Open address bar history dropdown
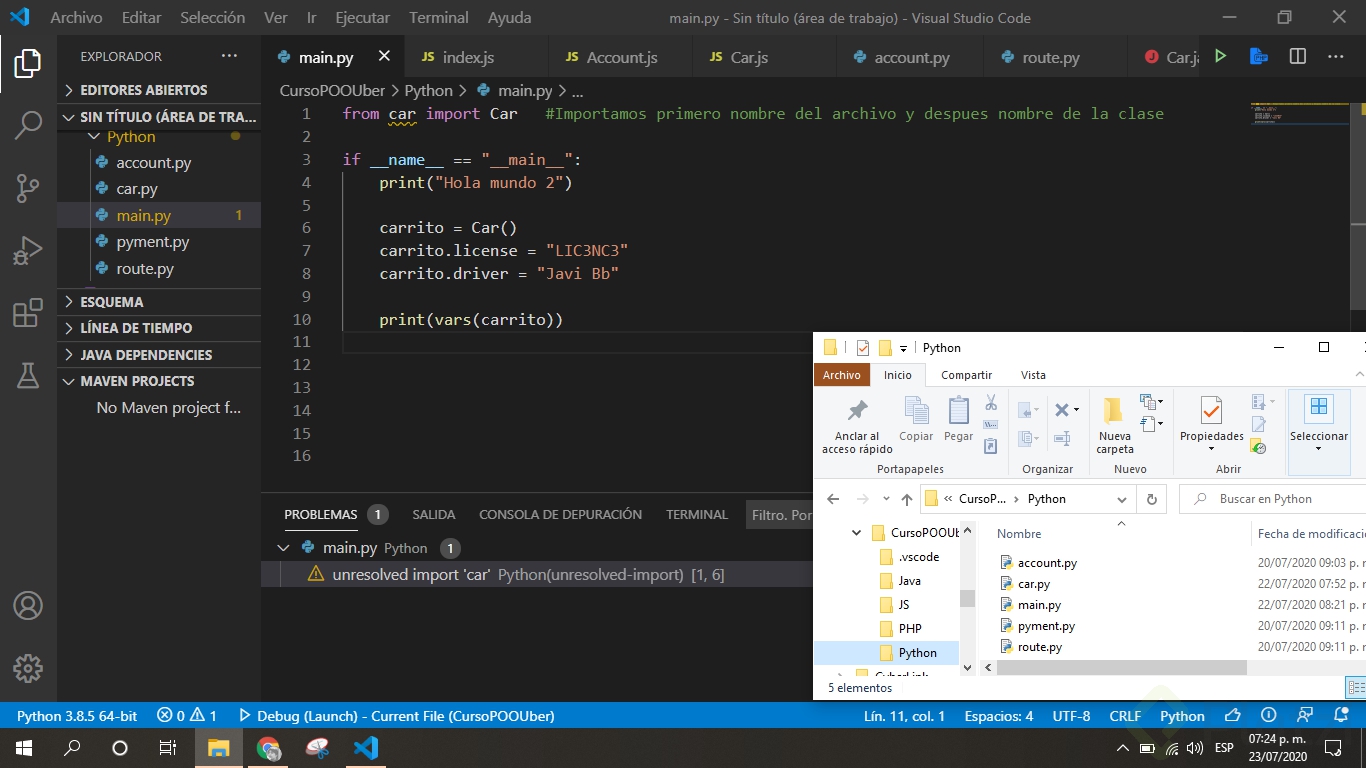The image size is (1366, 768). (x=1121, y=499)
